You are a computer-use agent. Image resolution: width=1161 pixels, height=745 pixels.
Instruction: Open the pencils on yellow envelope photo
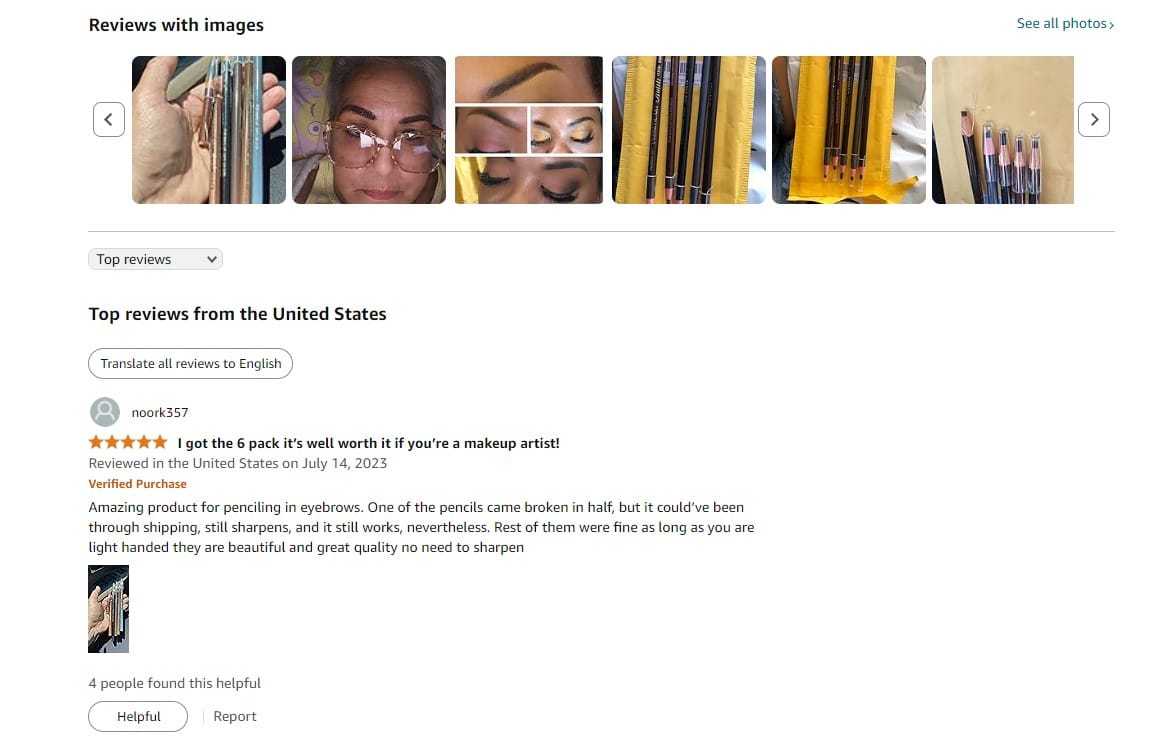tap(689, 130)
